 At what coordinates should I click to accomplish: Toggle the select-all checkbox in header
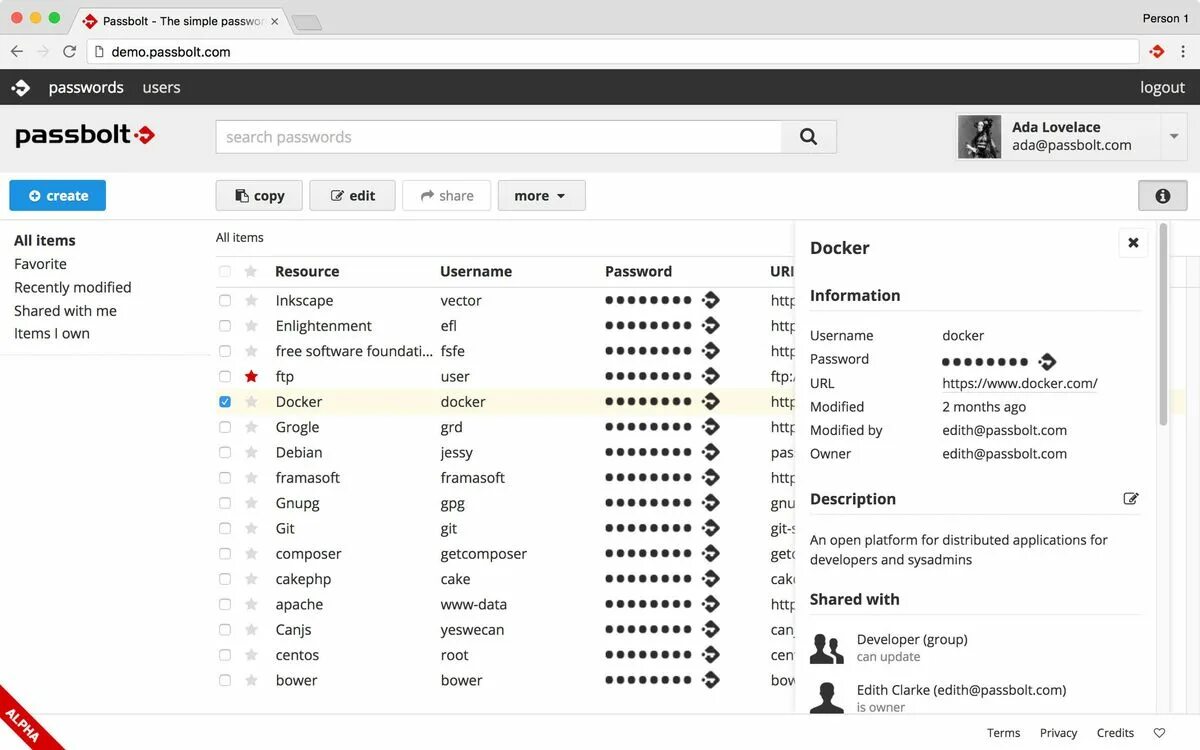coord(224,271)
